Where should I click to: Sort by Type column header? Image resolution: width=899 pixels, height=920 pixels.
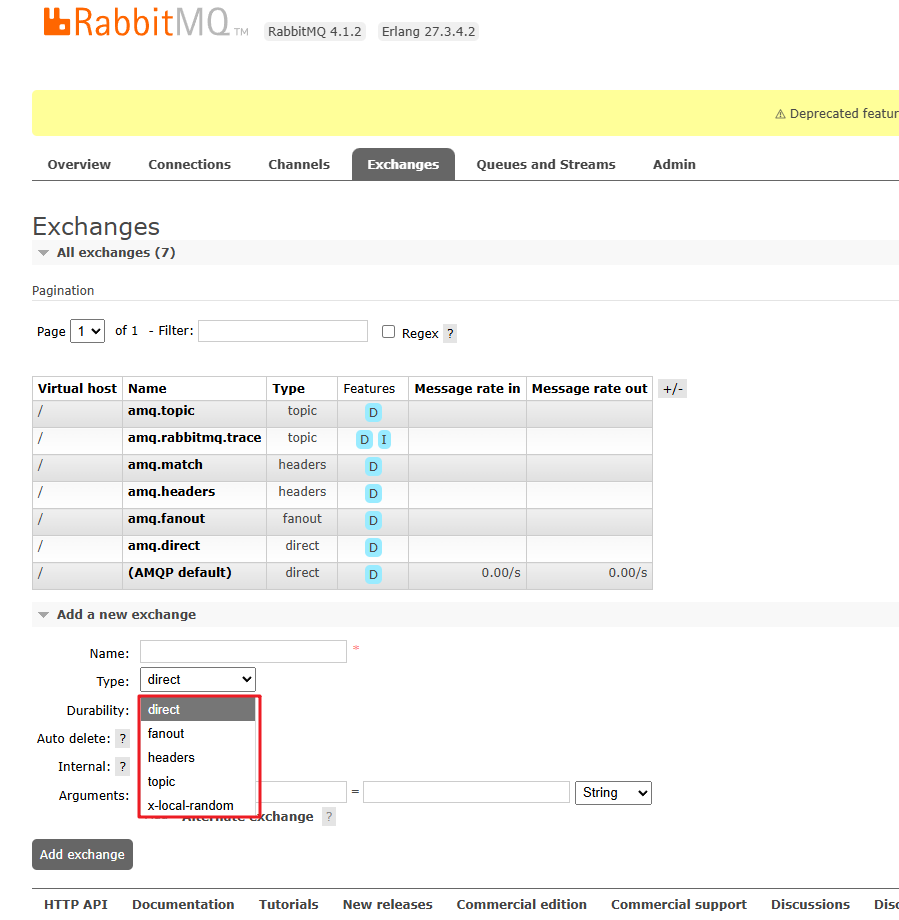[289, 388]
